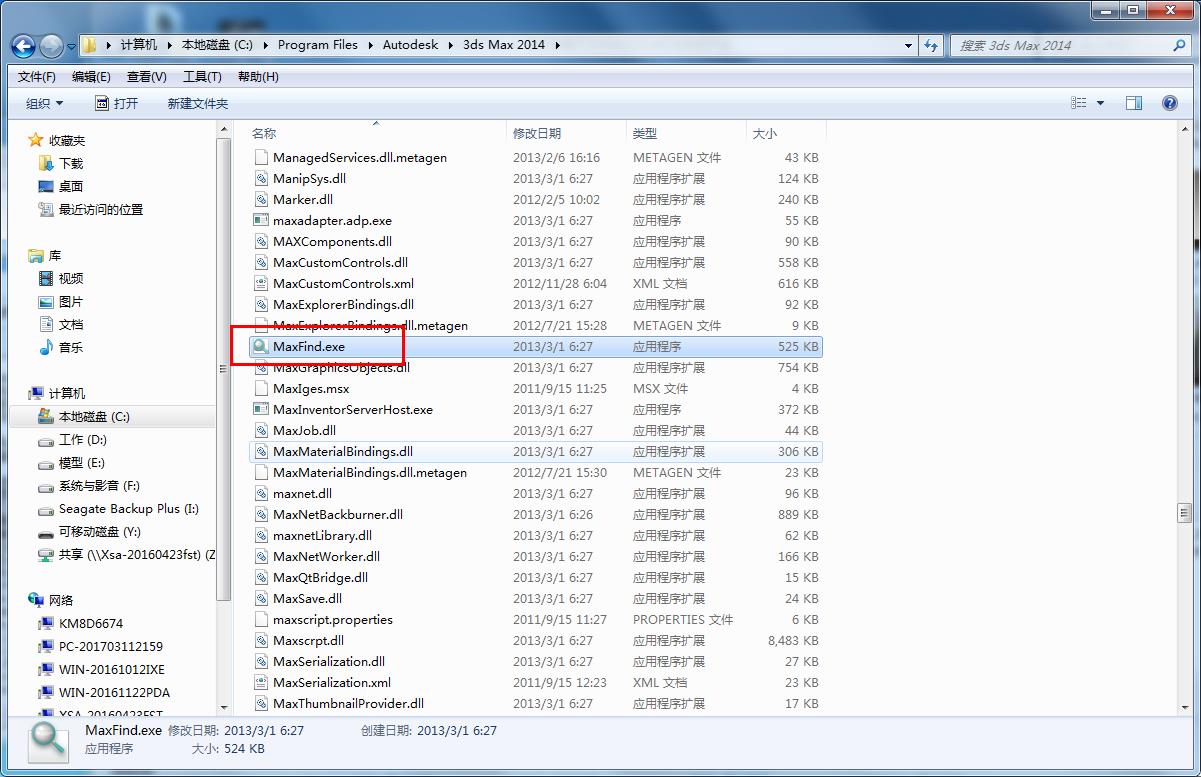The image size is (1201, 777).
Task: Click the Pictures library icon
Action: click(x=46, y=301)
